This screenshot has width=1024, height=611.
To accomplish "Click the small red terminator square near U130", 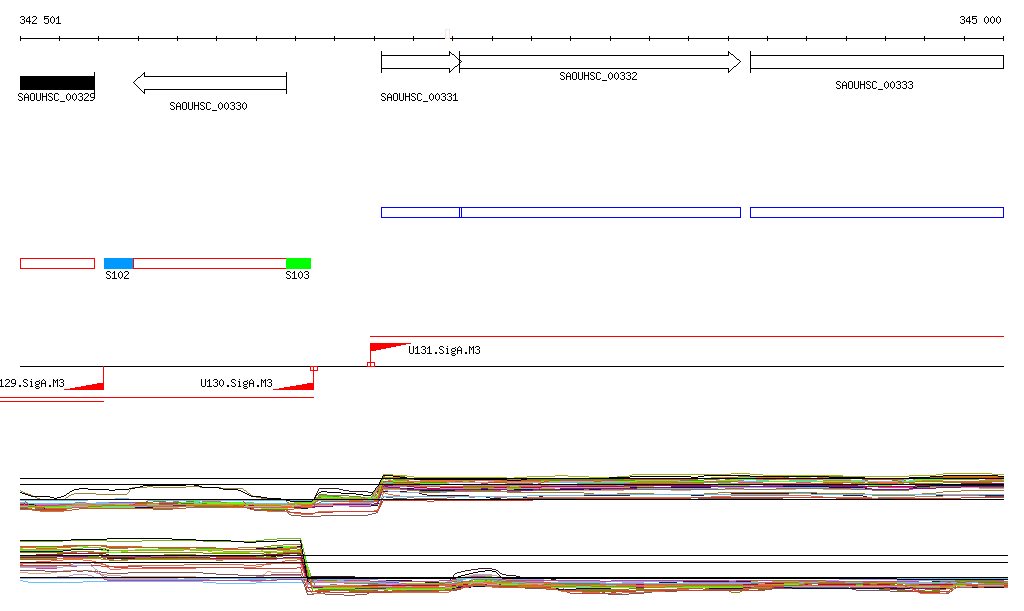I will (314, 368).
